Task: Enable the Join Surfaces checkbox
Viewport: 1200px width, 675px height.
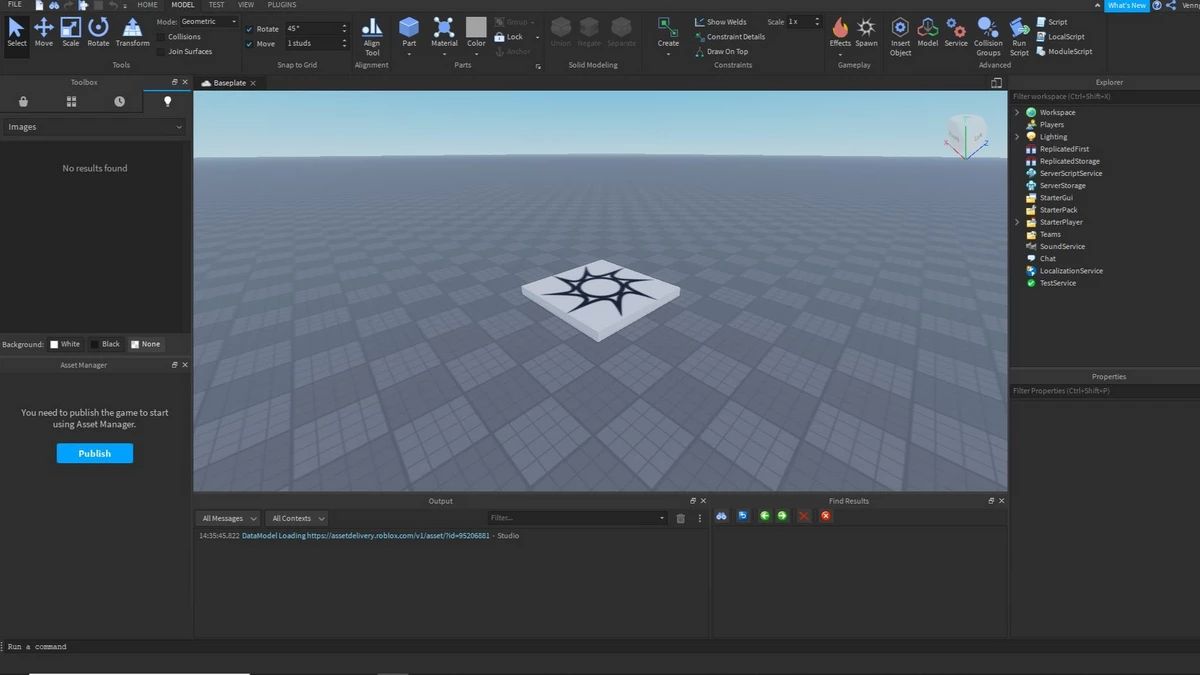Action: 160,51
